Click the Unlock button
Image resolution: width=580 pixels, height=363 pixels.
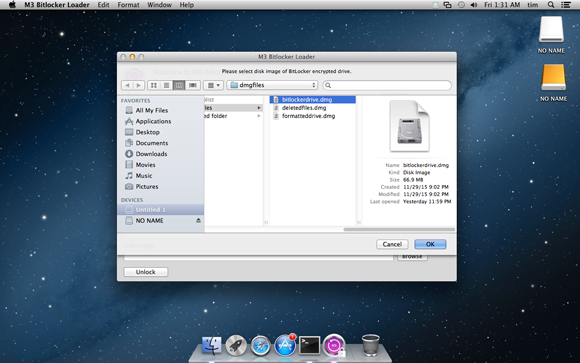click(146, 272)
